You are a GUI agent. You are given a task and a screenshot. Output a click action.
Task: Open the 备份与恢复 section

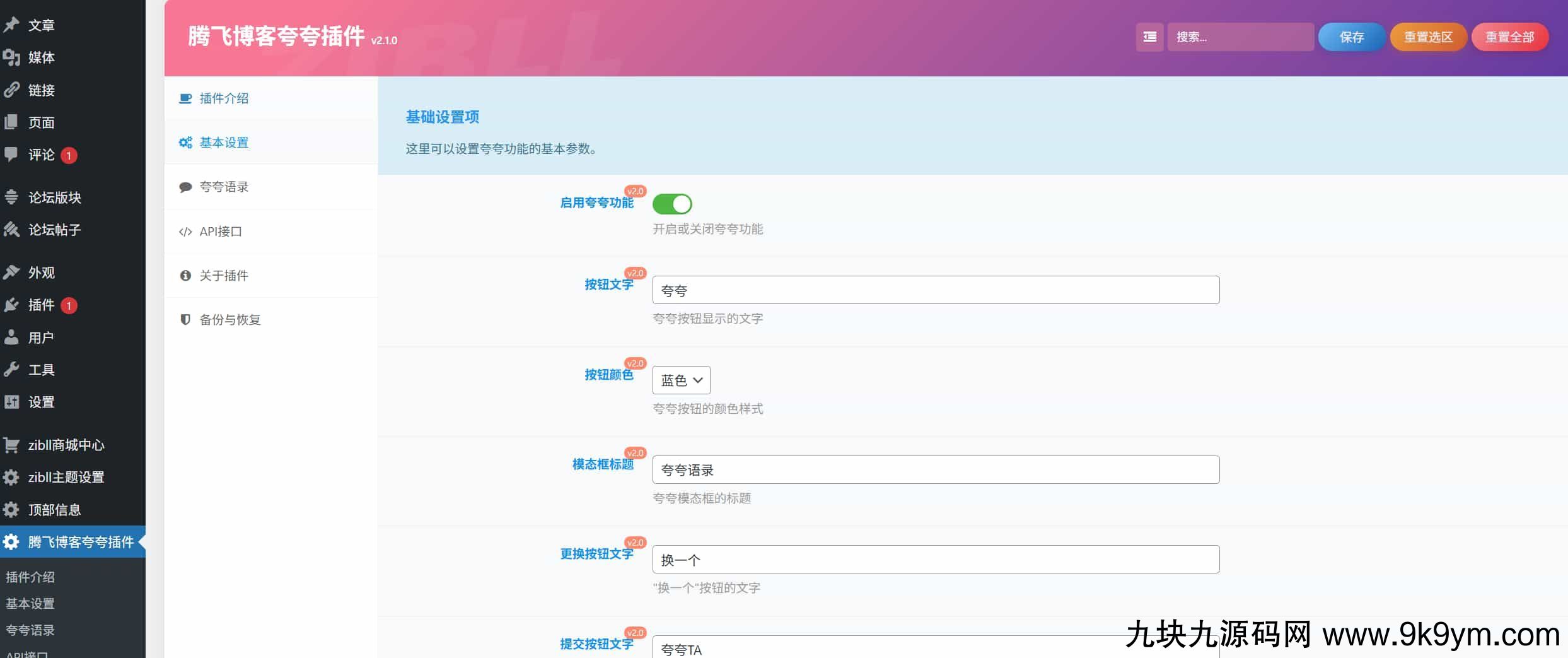[229, 320]
